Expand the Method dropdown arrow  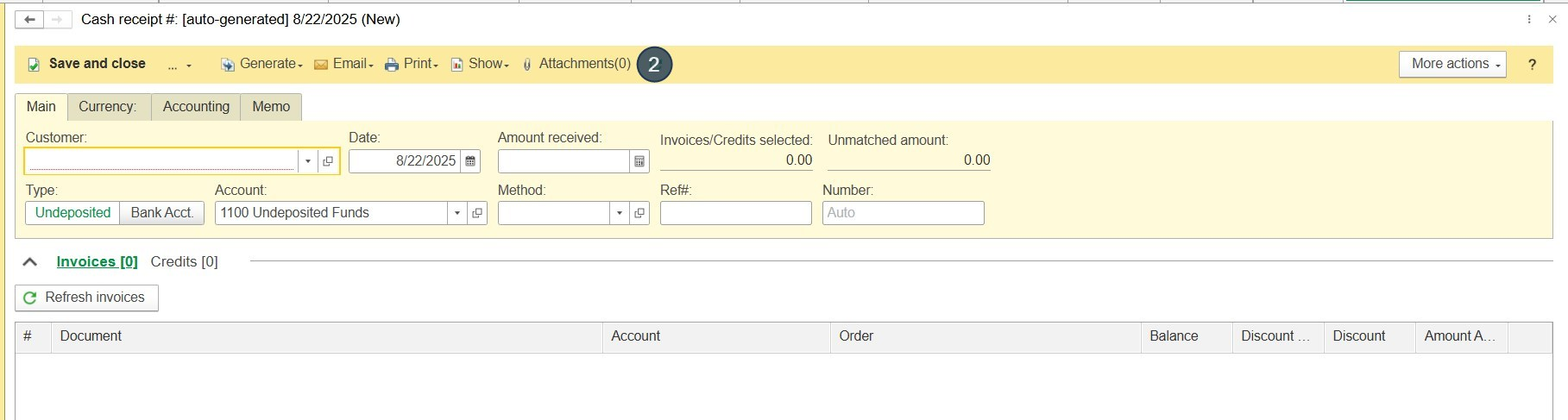click(x=619, y=213)
